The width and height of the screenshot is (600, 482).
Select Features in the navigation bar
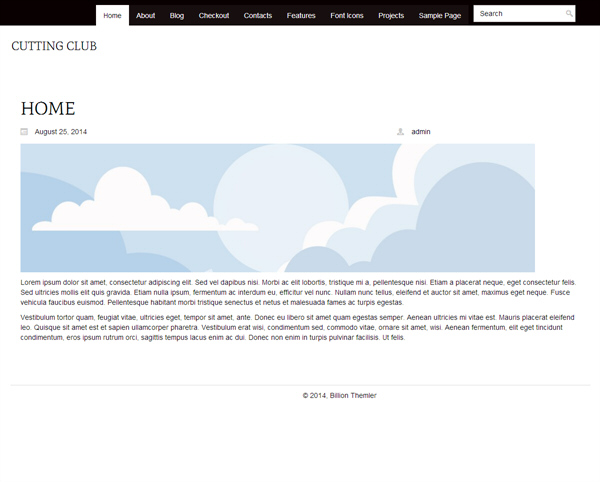point(301,16)
